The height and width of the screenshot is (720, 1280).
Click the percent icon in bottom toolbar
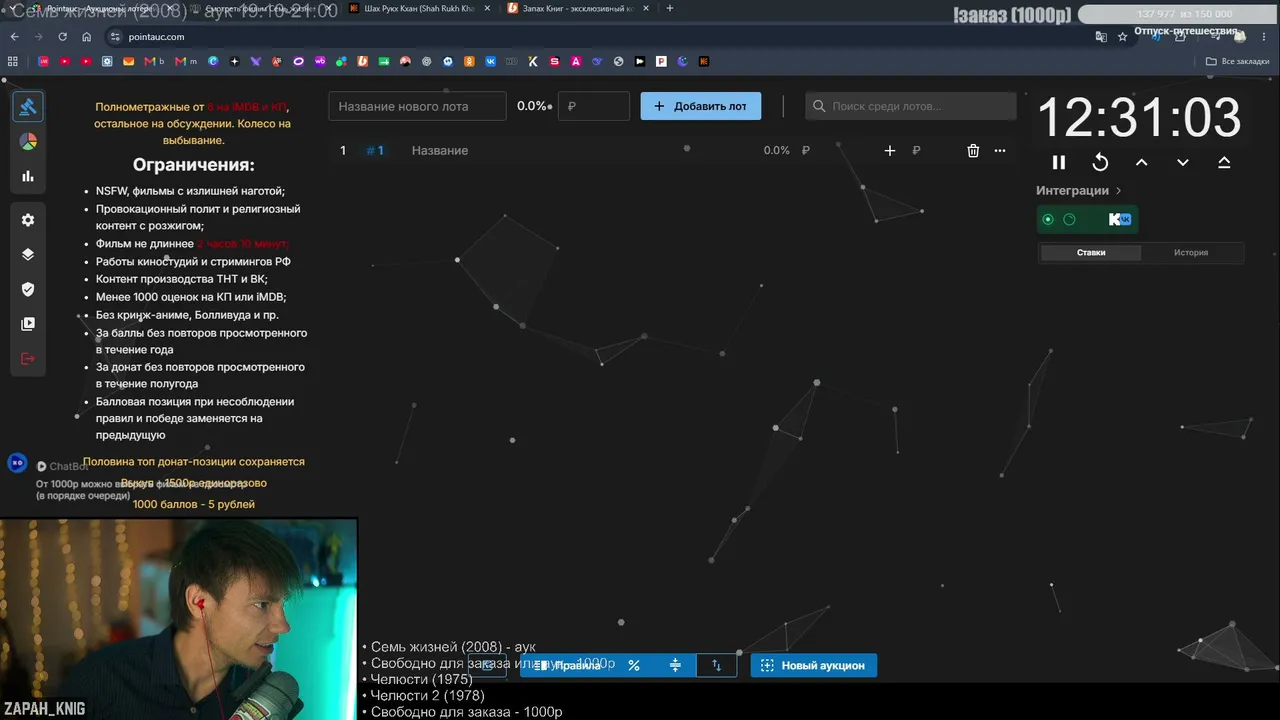(634, 665)
